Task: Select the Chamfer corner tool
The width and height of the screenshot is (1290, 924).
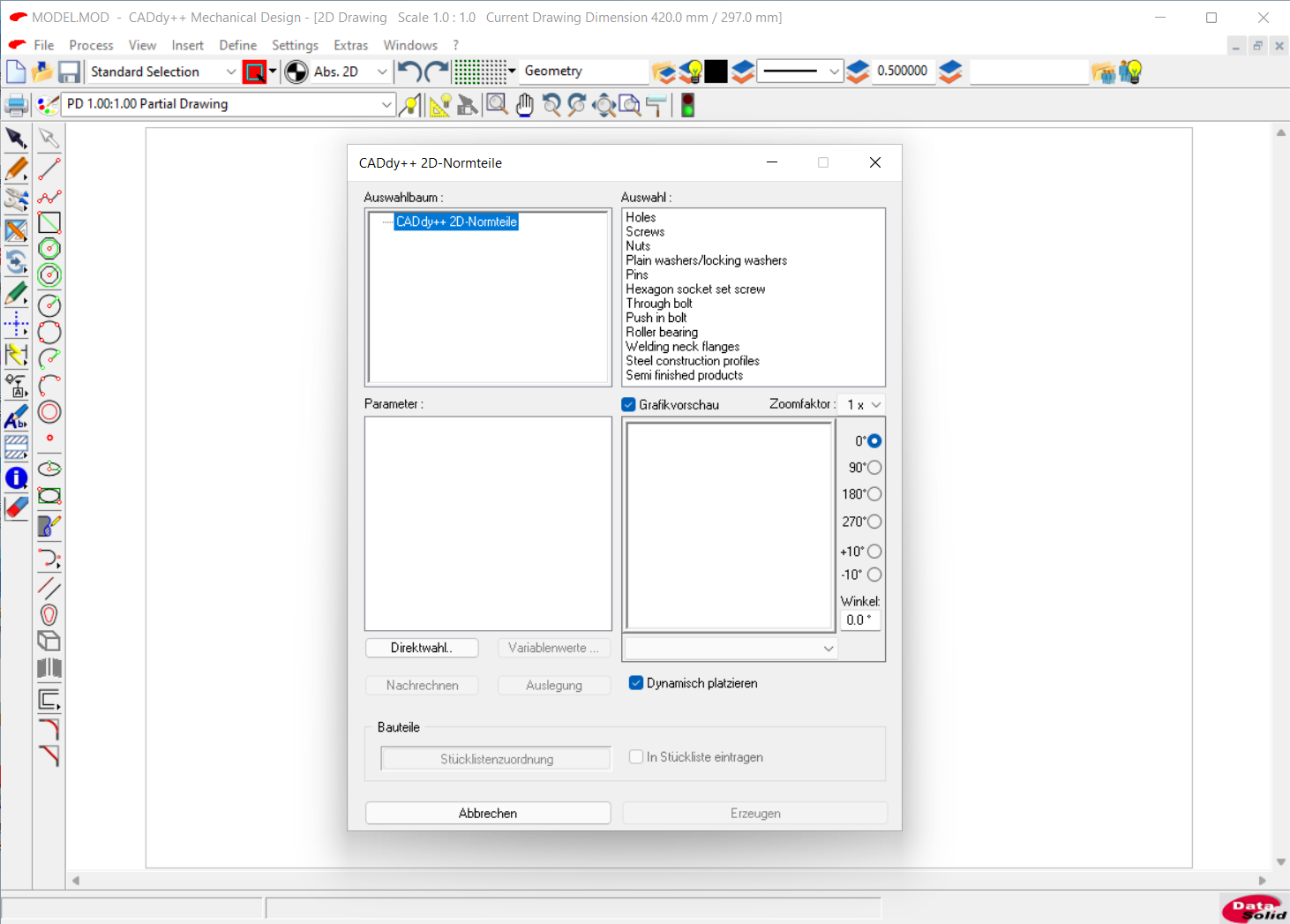Action: [49, 755]
